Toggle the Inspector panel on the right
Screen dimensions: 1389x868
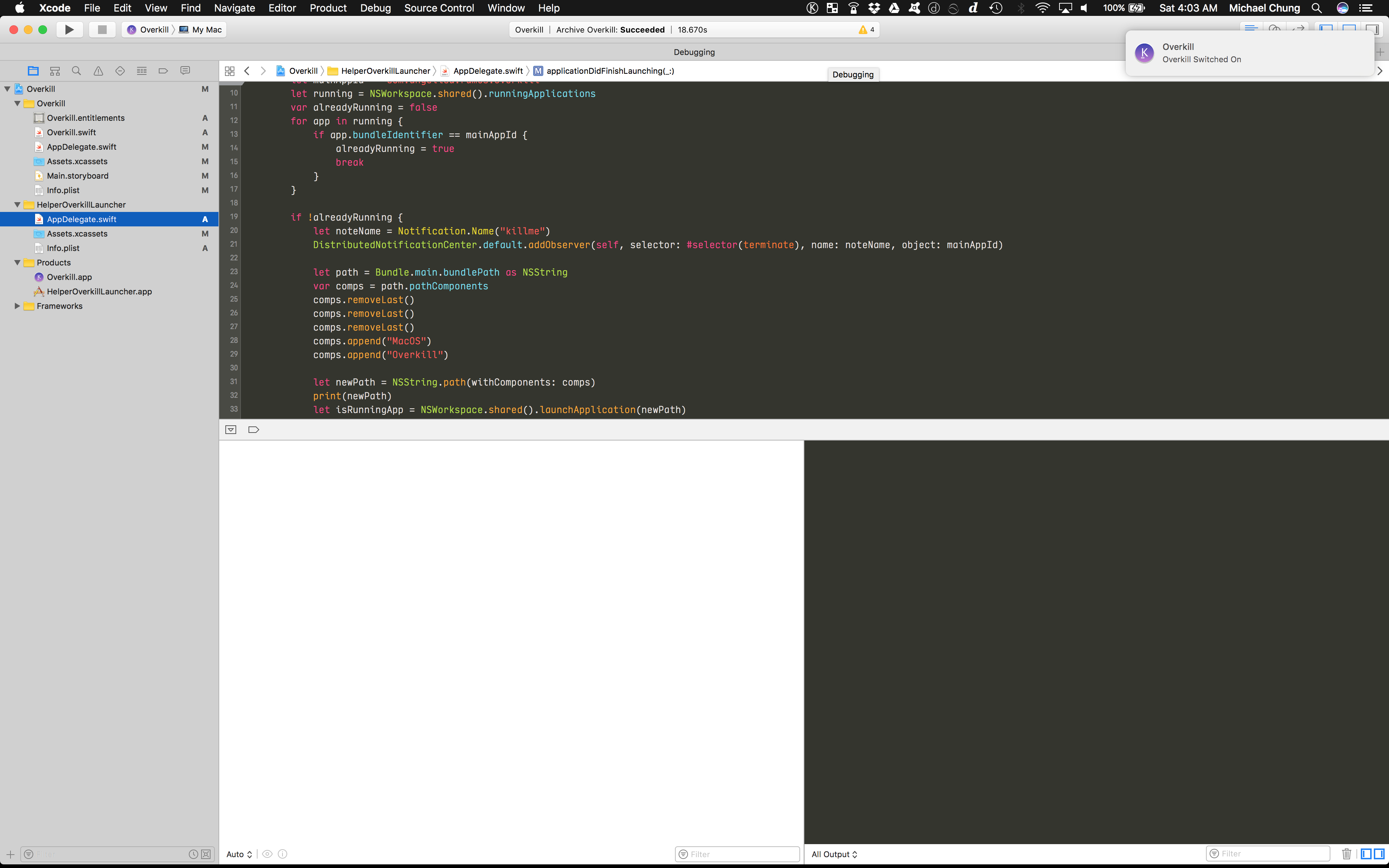pyautogui.click(x=1372, y=29)
